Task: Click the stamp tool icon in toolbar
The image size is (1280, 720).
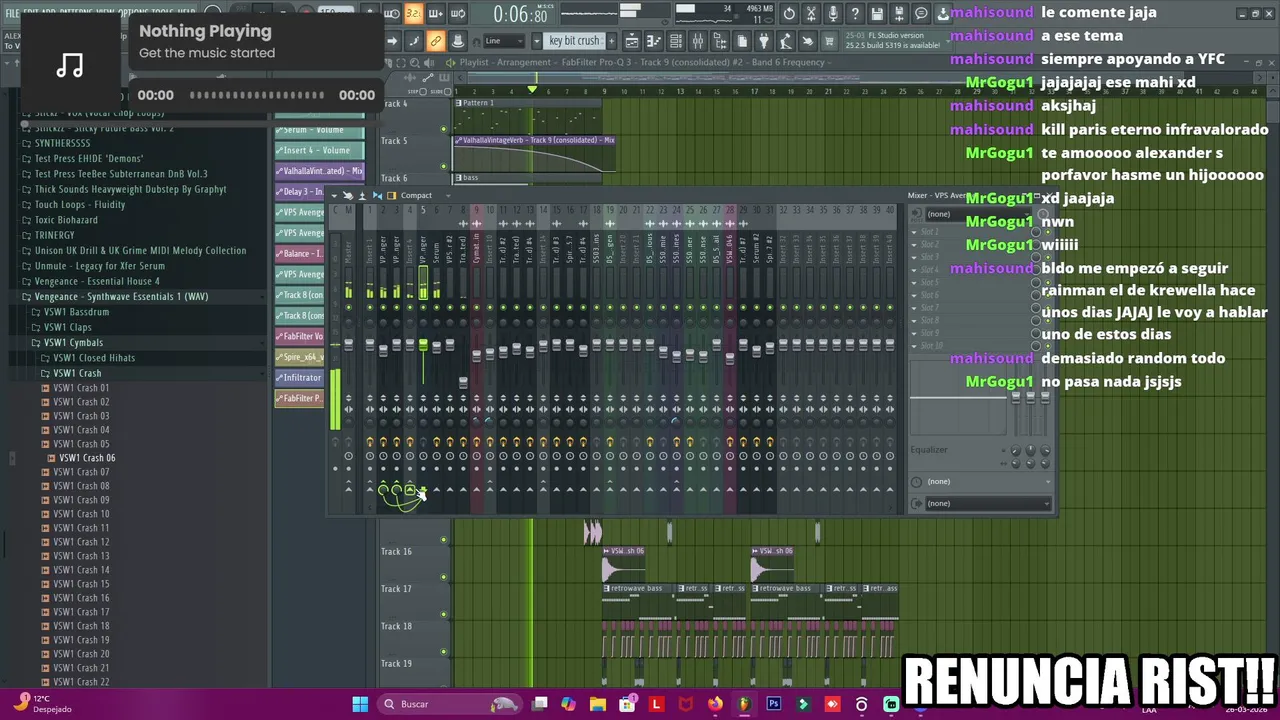Action: pos(458,41)
